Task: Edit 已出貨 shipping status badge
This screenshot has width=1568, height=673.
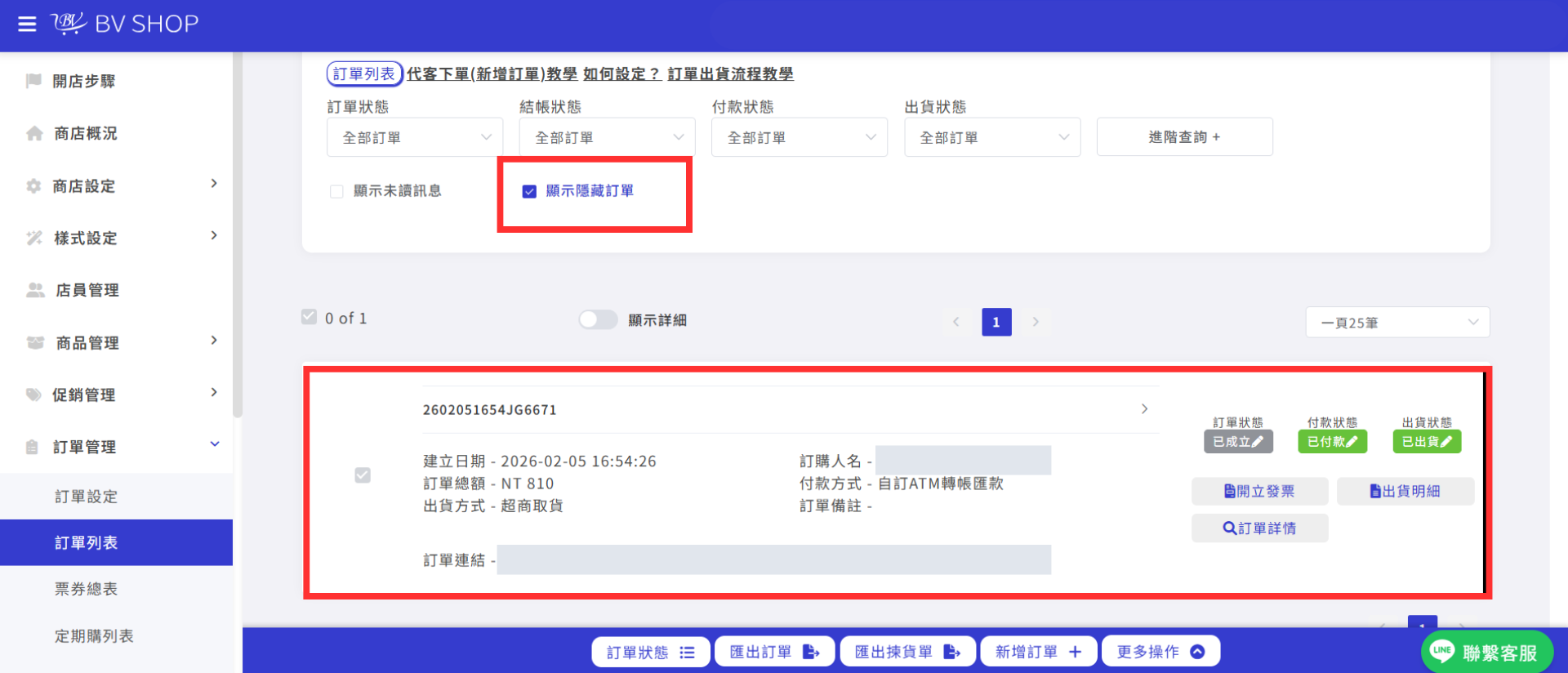Action: click(x=1427, y=442)
